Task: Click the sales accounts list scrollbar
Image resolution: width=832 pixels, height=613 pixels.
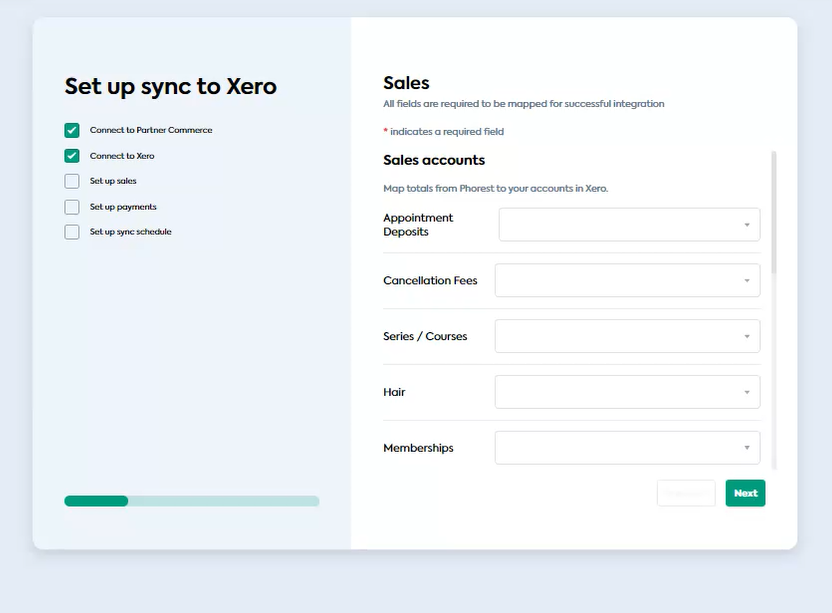Action: click(774, 212)
